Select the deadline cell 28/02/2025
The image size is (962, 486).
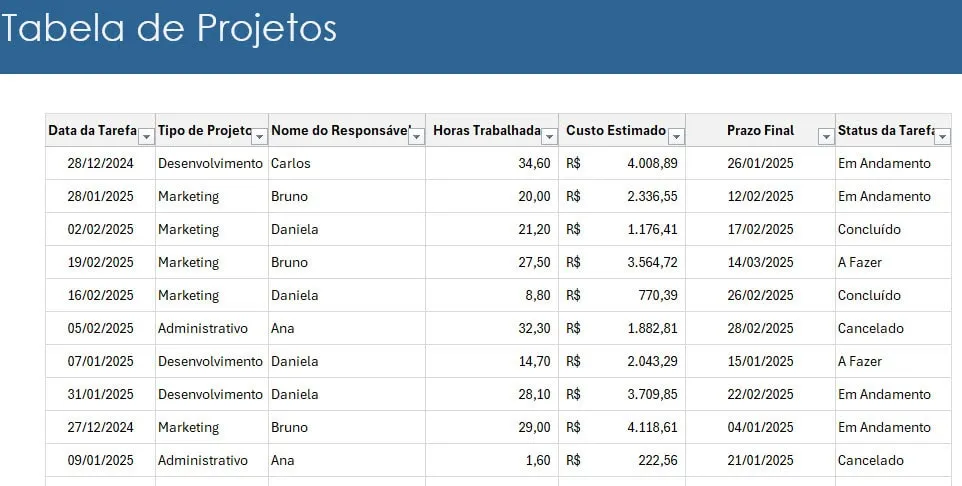[760, 328]
